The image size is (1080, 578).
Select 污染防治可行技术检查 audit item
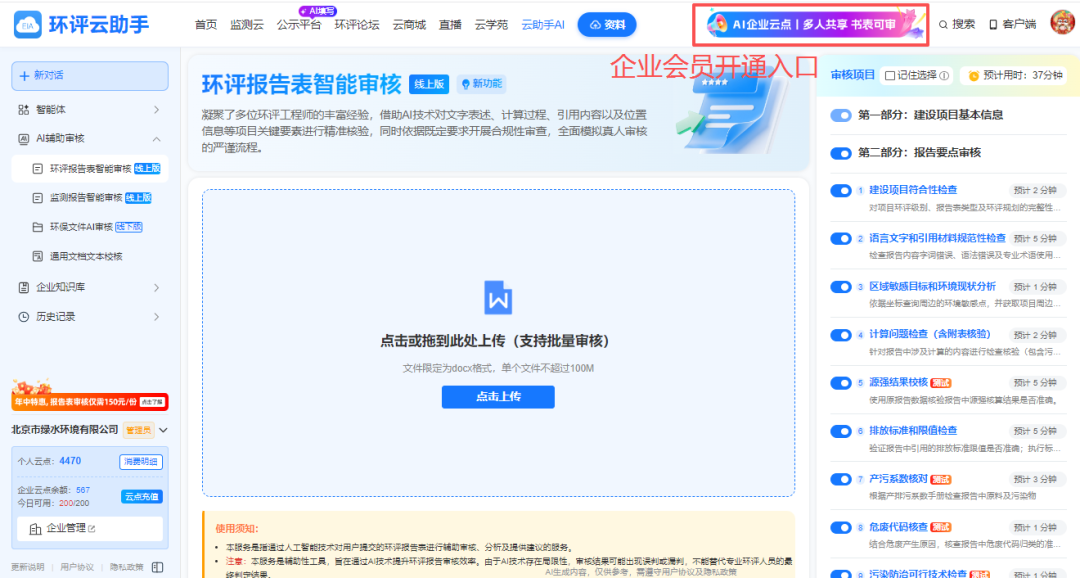coord(919,574)
